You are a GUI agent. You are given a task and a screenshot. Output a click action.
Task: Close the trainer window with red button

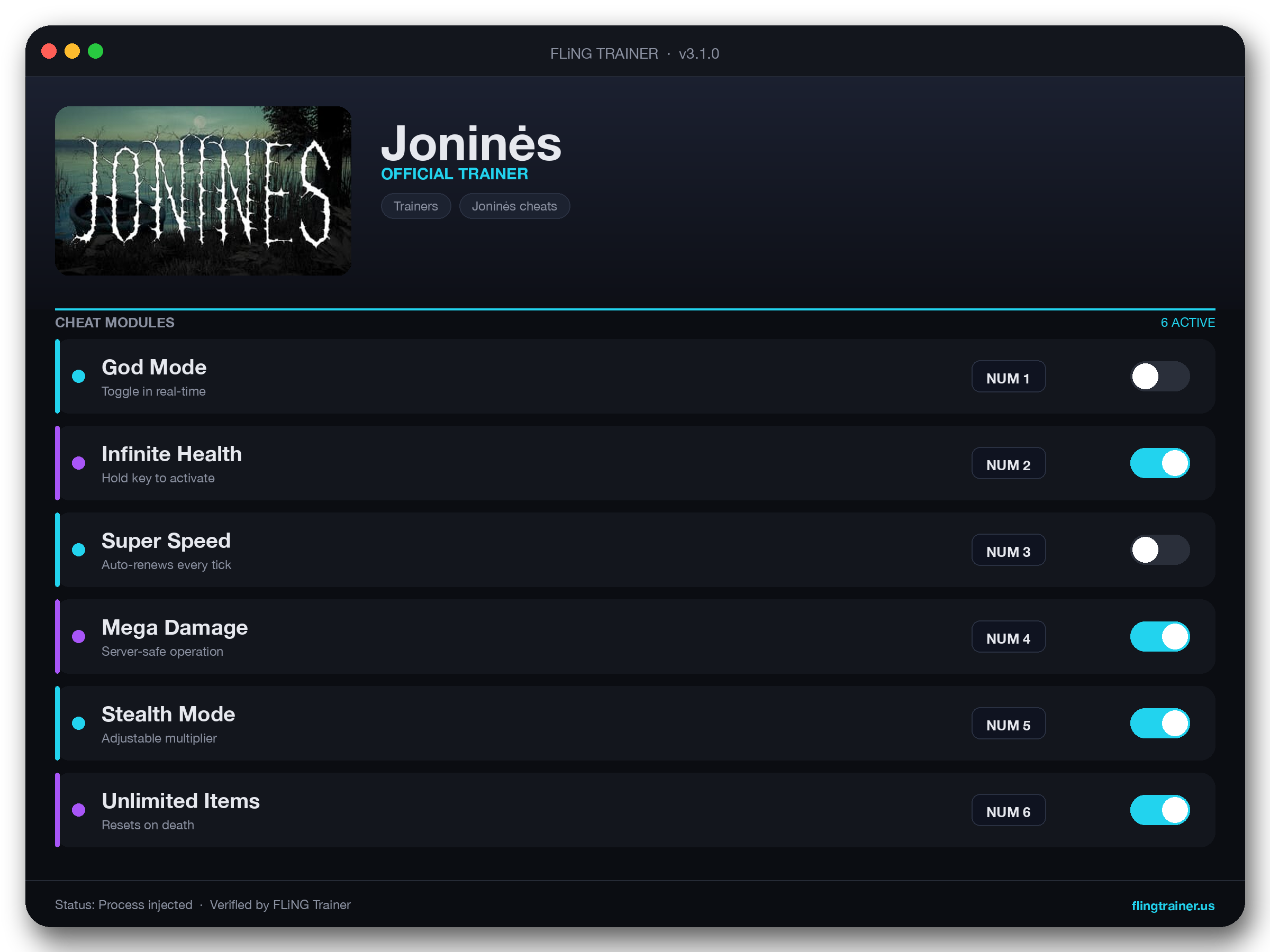pos(49,51)
